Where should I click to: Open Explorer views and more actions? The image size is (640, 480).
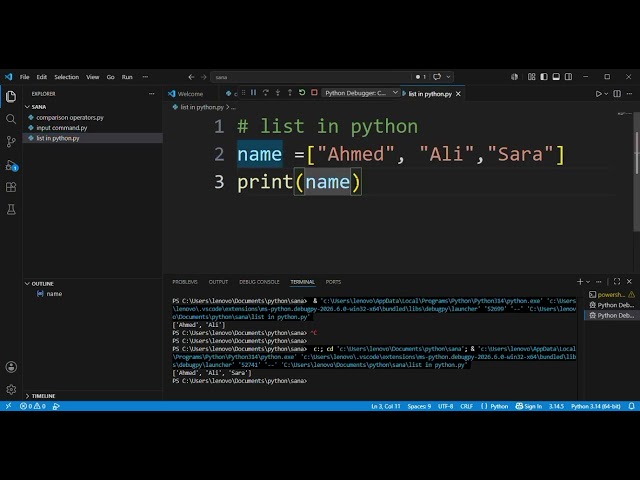pos(152,94)
